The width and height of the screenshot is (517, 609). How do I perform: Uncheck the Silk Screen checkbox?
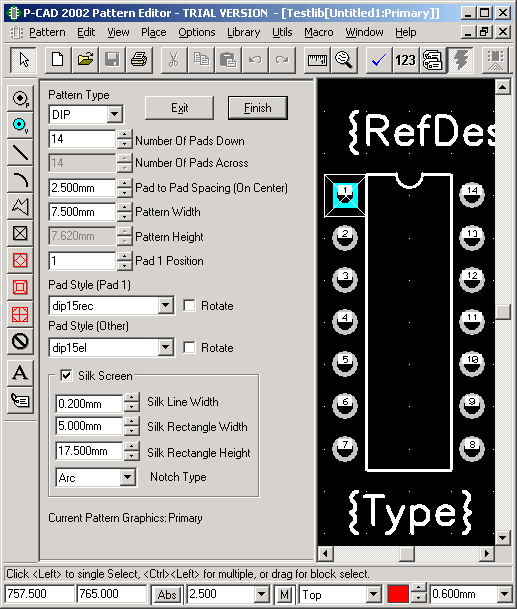pyautogui.click(x=66, y=376)
